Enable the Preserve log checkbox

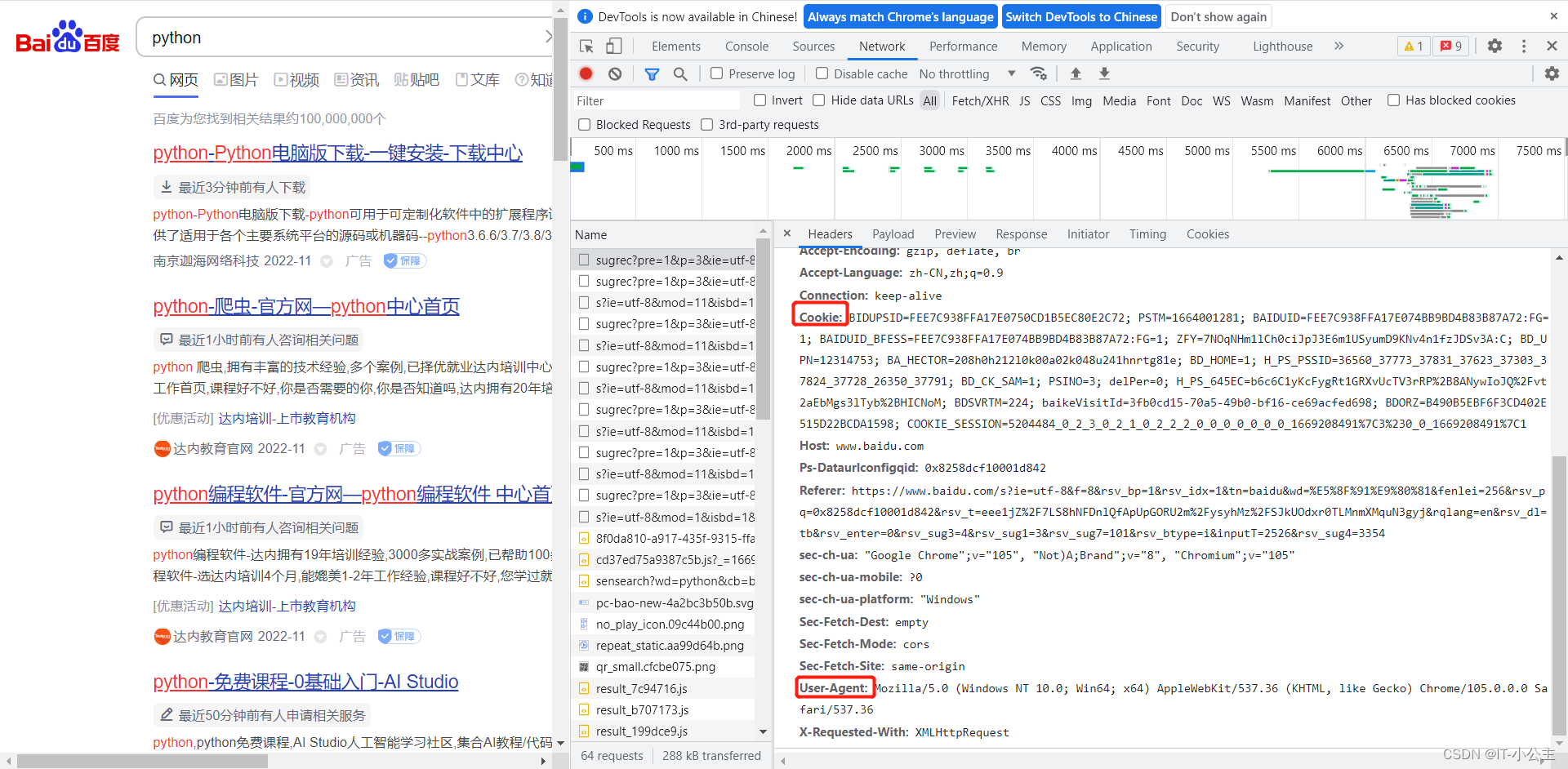point(716,73)
